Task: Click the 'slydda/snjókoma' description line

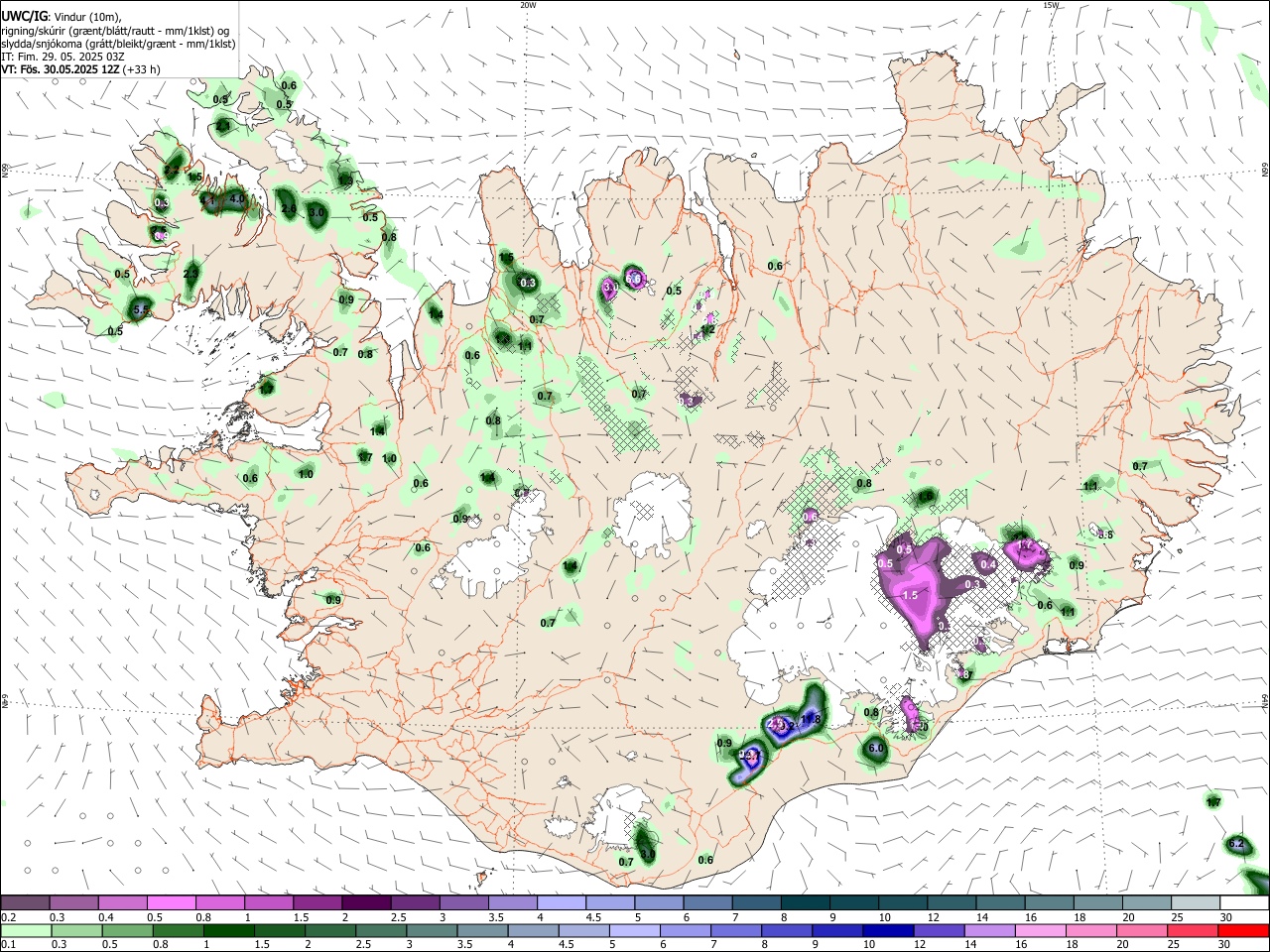Action: click(x=118, y=44)
